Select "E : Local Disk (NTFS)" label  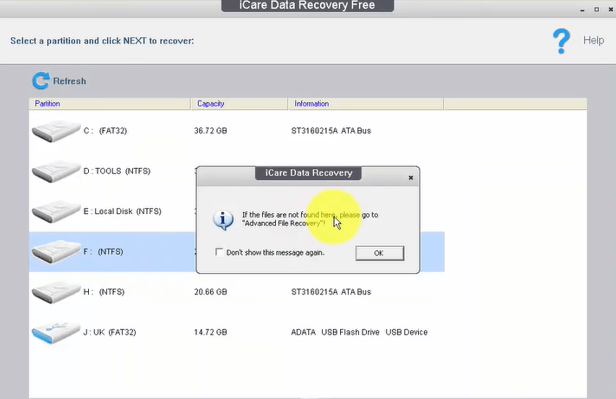coord(122,211)
